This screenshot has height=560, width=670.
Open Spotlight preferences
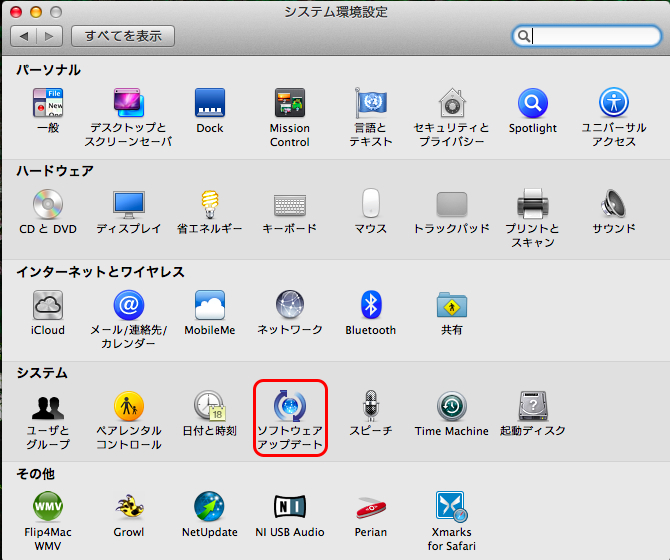click(532, 103)
